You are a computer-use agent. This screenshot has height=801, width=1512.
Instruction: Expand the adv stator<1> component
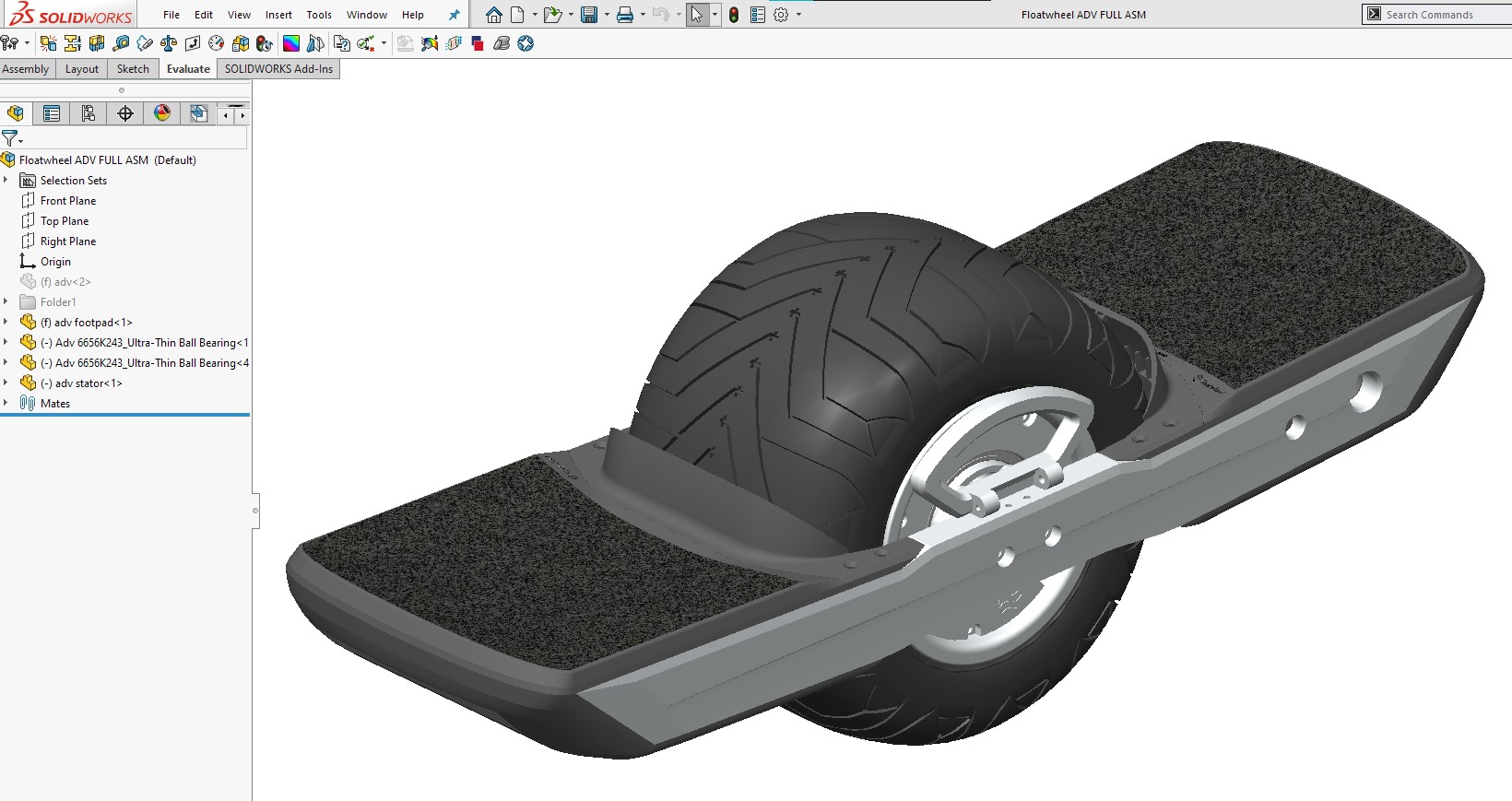click(6, 383)
